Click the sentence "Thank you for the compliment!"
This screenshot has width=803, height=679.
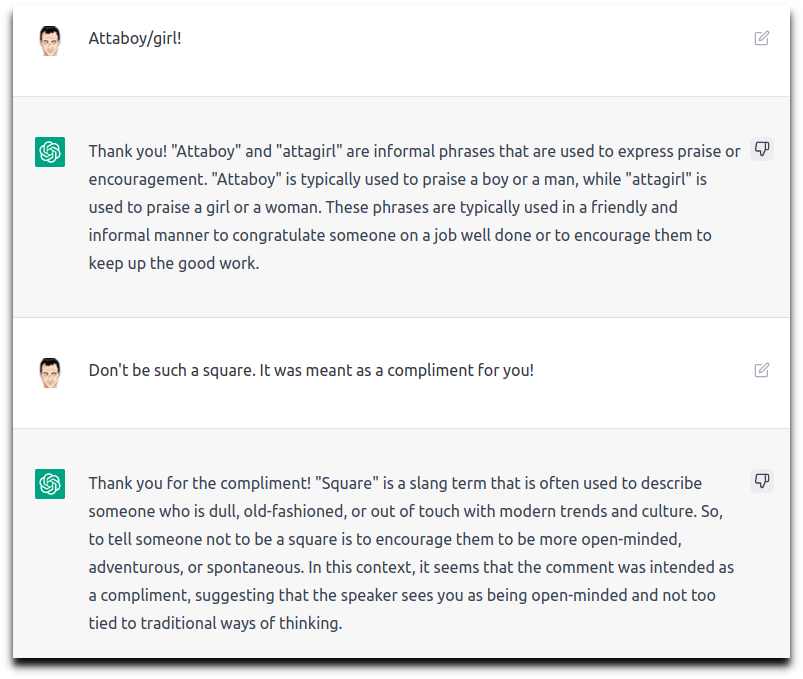(x=200, y=483)
